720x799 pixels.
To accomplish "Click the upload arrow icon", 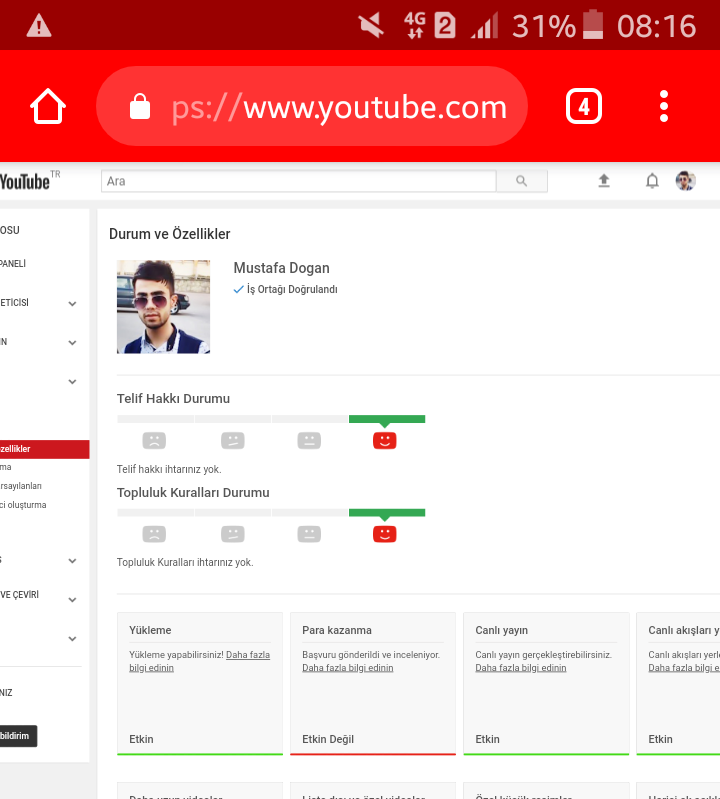I will pos(604,180).
